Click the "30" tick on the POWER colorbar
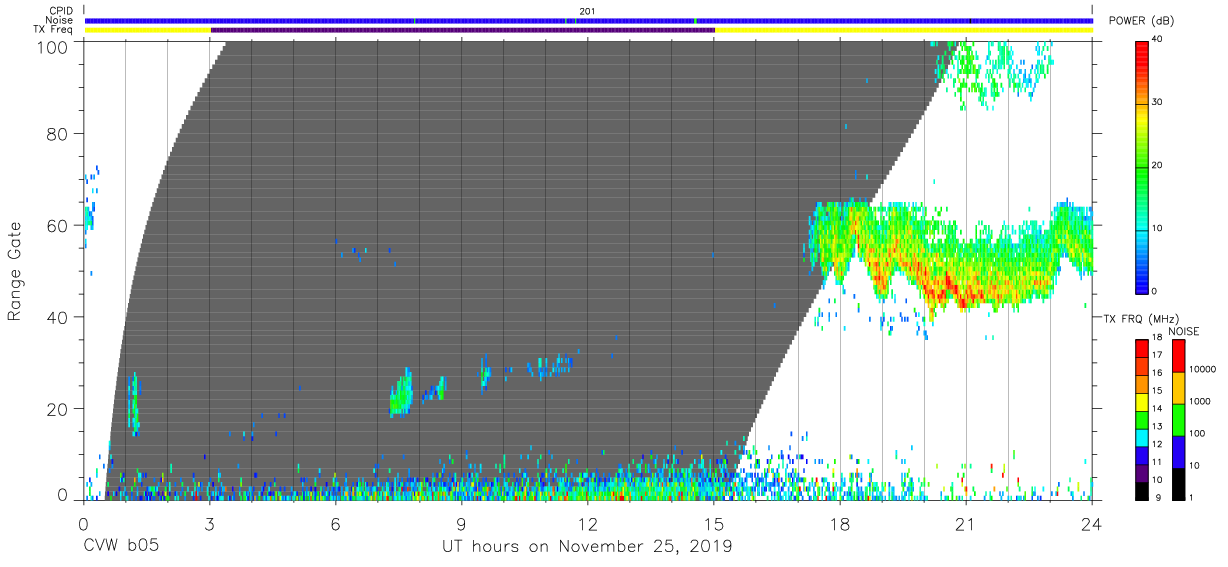The width and height of the screenshot is (1228, 567). (x=1158, y=102)
